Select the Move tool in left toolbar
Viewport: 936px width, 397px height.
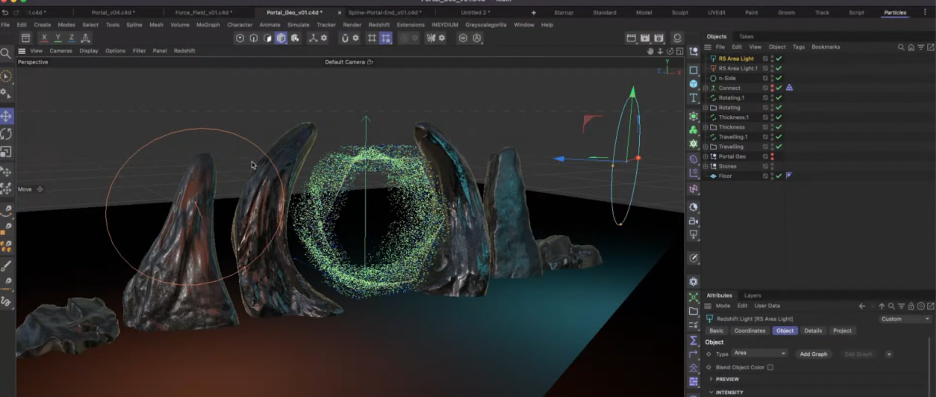(6, 116)
